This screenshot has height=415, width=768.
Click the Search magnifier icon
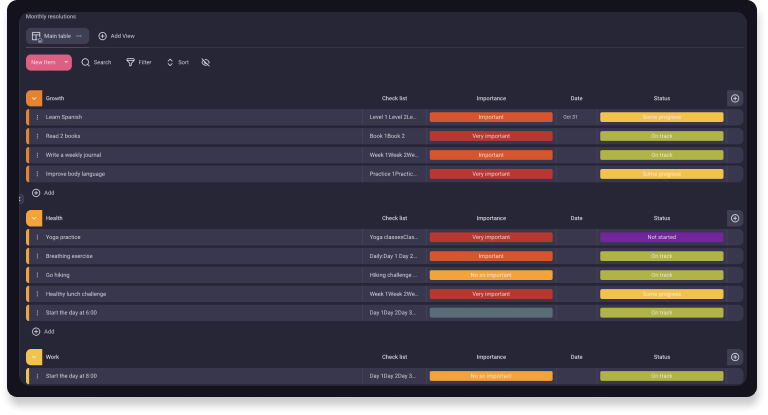point(86,62)
